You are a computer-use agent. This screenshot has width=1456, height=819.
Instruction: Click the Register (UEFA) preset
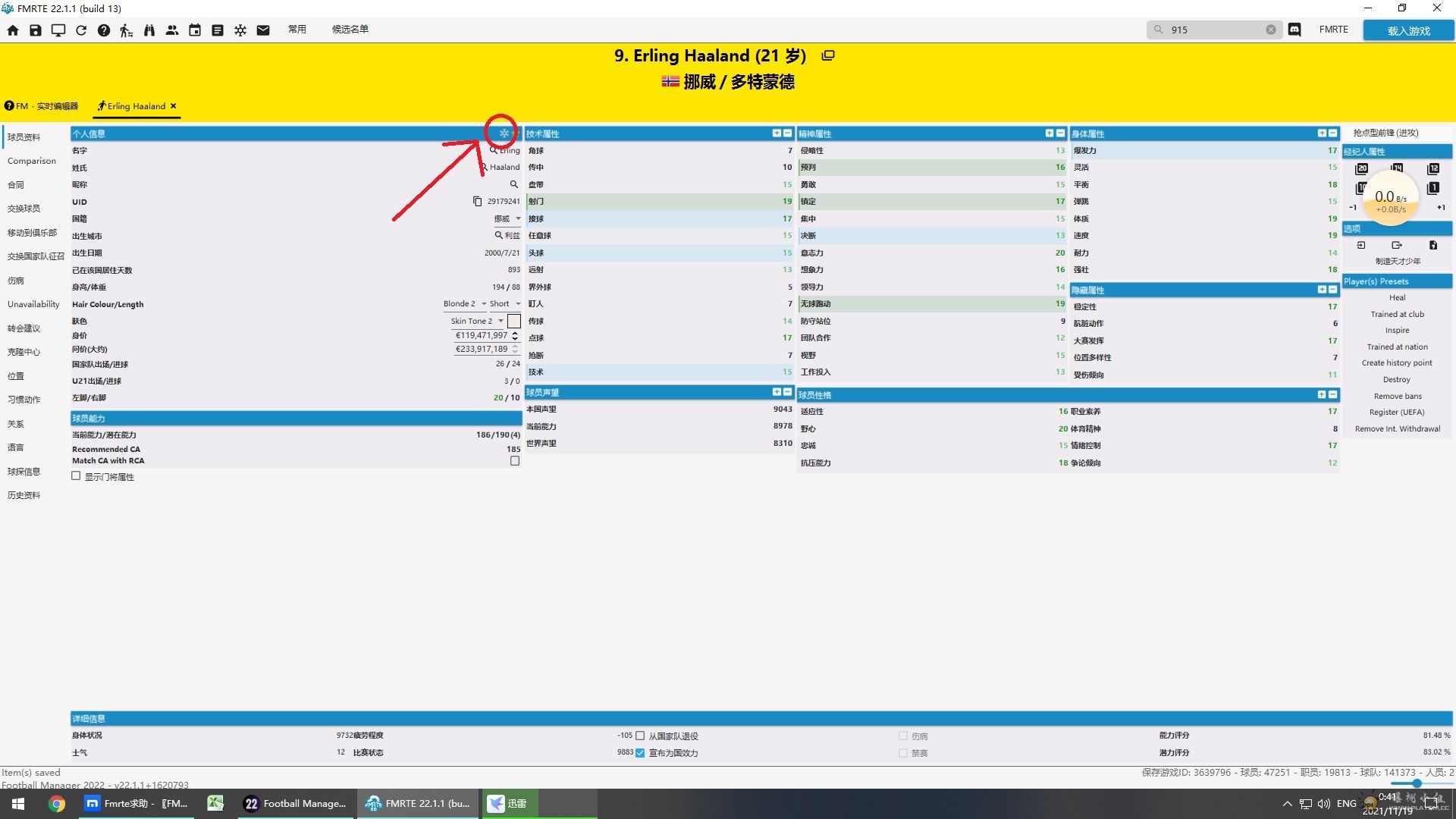coord(1397,412)
